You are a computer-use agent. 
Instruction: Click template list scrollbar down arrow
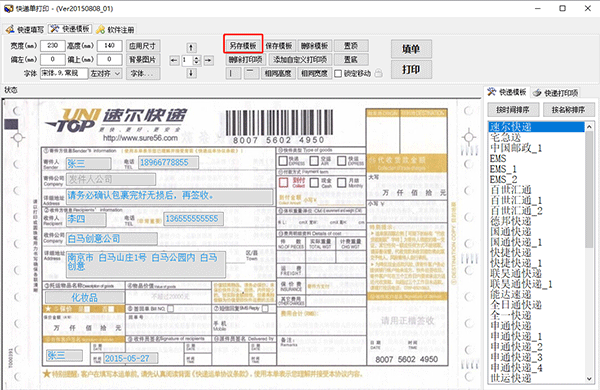[x=589, y=379]
